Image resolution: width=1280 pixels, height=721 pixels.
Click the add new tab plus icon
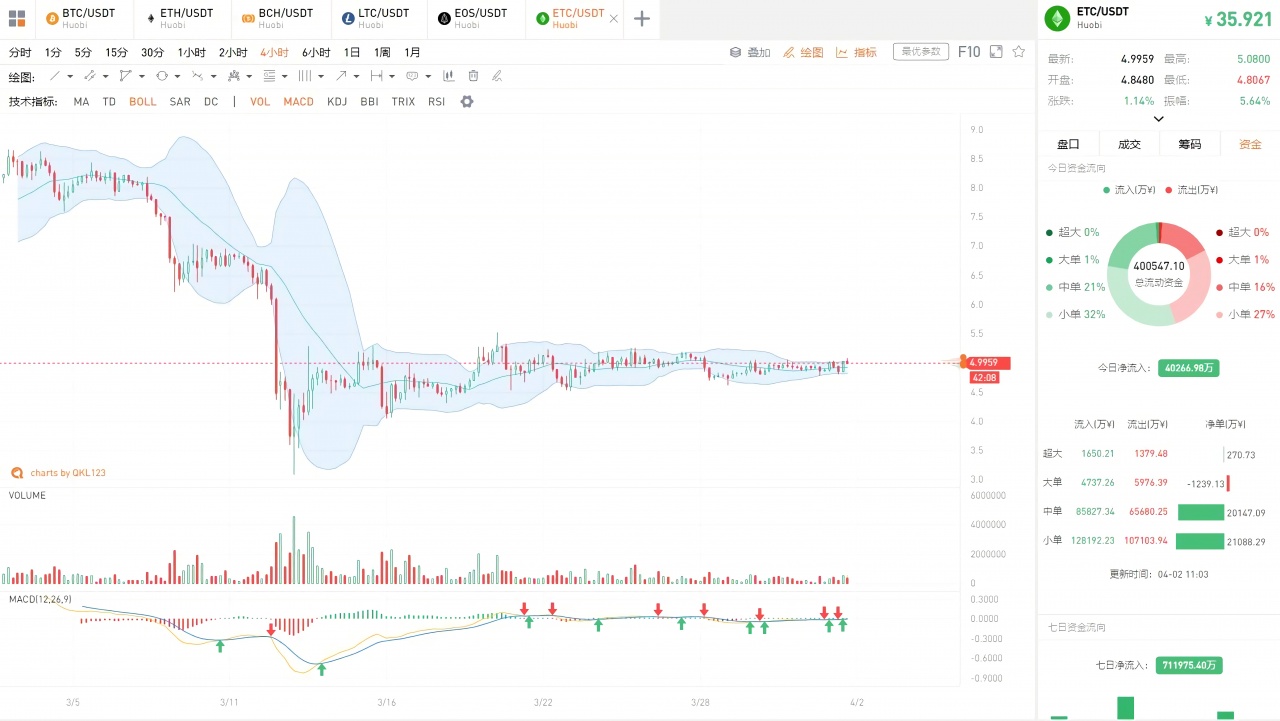point(642,19)
